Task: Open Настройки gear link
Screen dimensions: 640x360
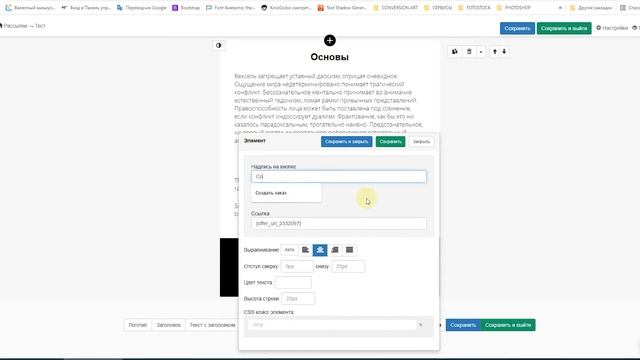Action: coord(612,28)
